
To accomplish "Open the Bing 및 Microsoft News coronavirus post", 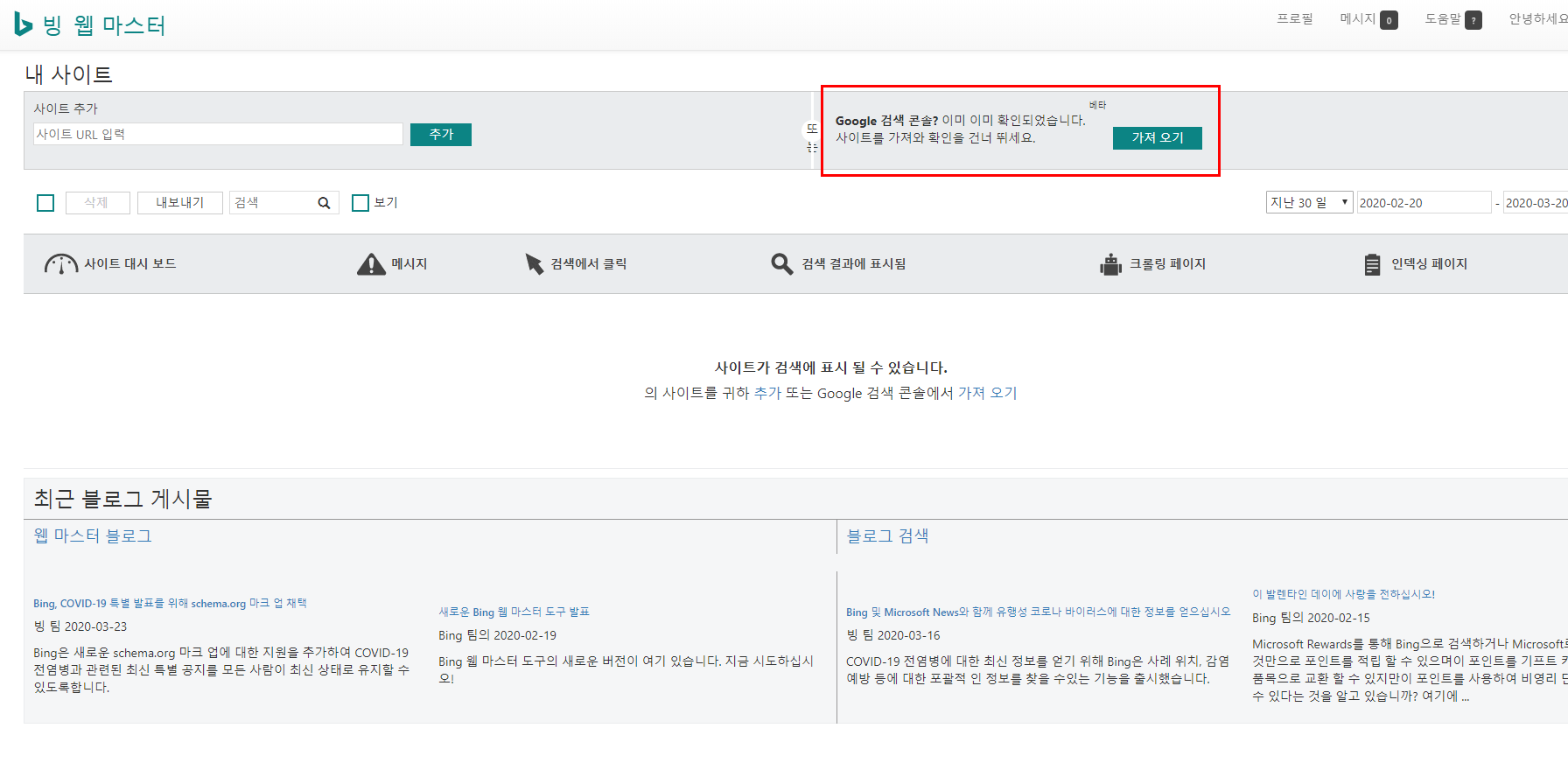I will (1038, 612).
